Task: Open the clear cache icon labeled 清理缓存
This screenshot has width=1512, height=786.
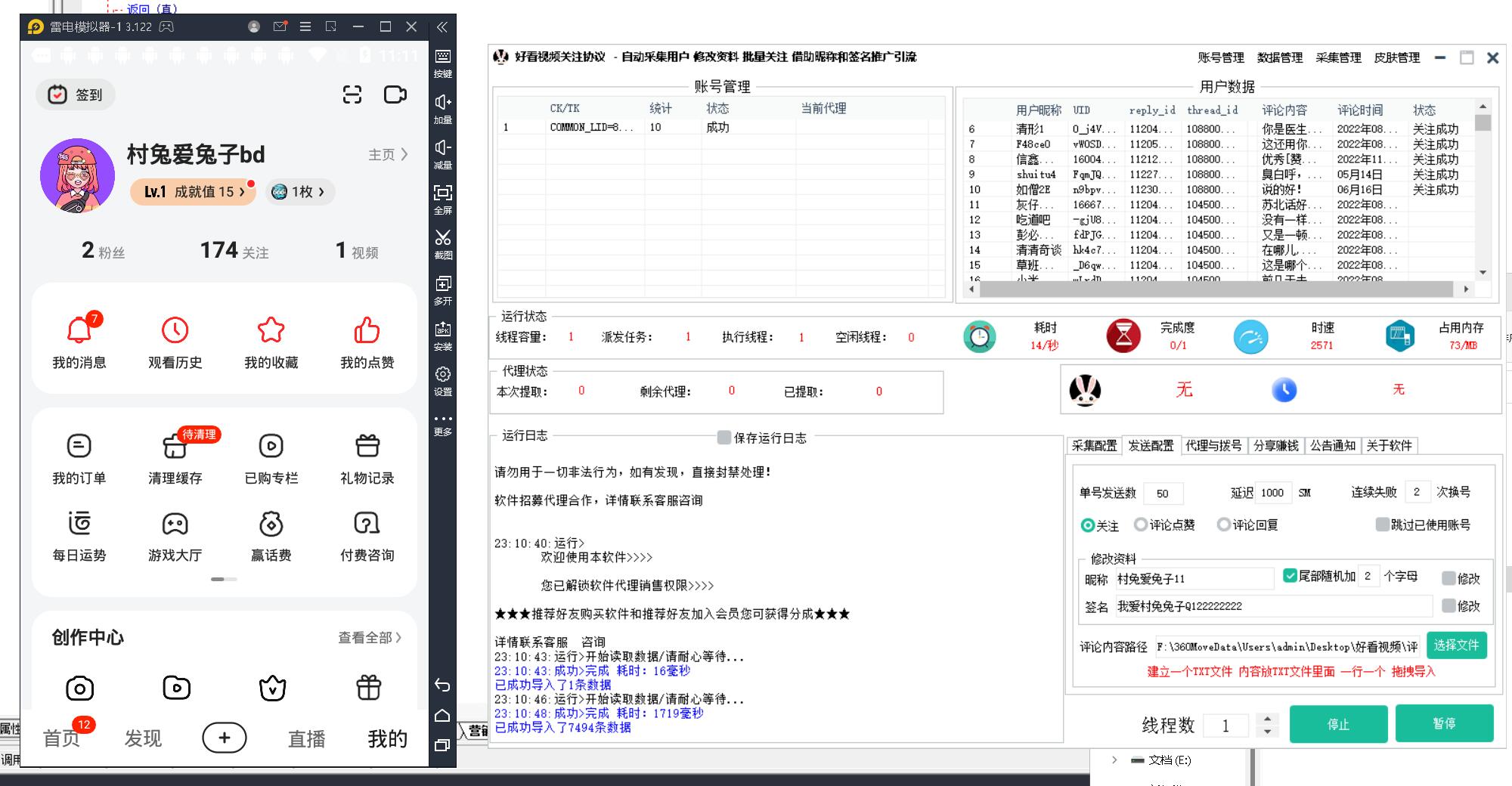Action: [x=175, y=447]
